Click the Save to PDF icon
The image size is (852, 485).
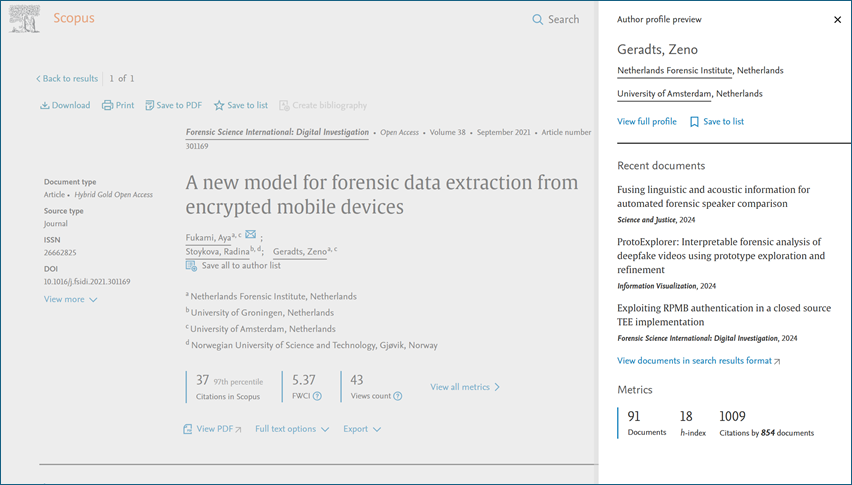click(150, 105)
